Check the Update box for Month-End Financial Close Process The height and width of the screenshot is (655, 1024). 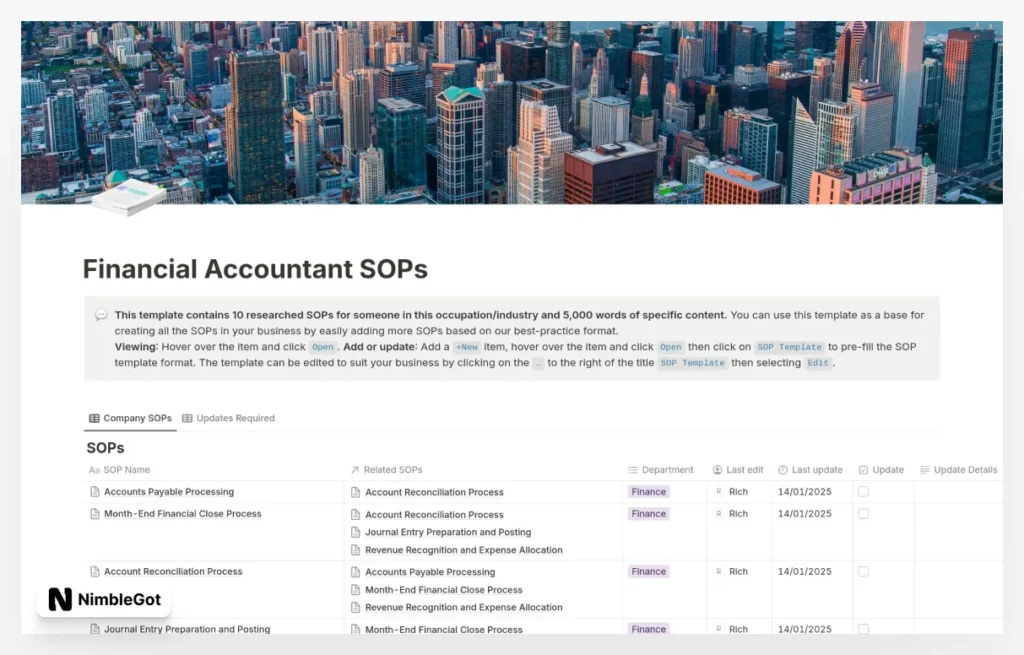866,513
